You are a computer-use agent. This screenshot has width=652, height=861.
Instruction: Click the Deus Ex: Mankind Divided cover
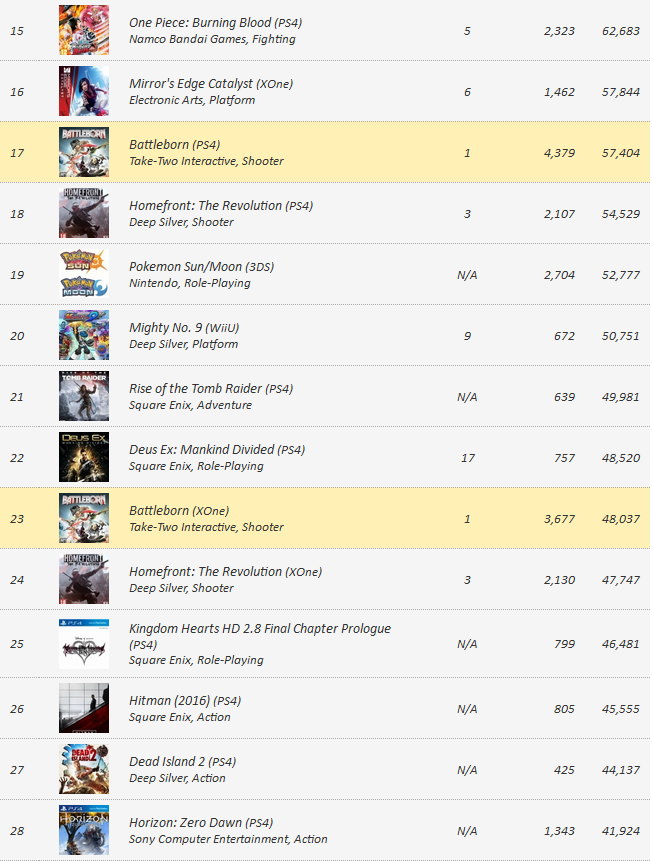point(84,456)
